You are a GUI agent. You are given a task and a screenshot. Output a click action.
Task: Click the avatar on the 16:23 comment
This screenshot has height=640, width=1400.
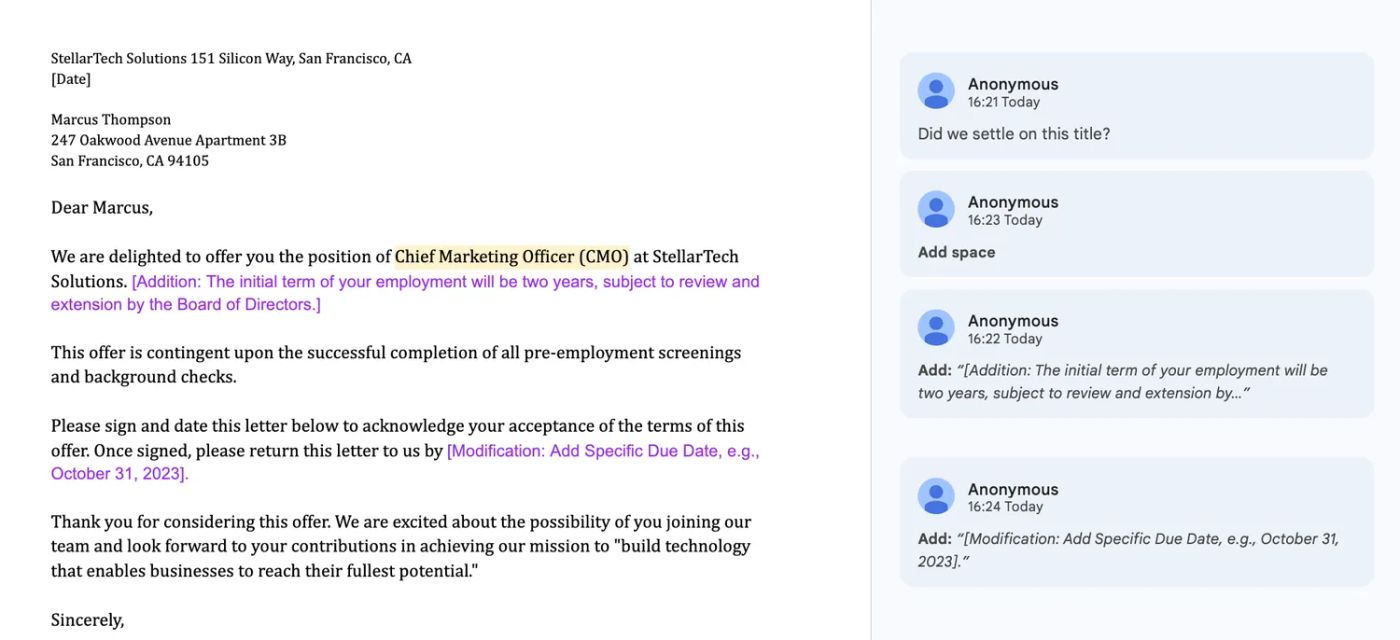(x=936, y=209)
